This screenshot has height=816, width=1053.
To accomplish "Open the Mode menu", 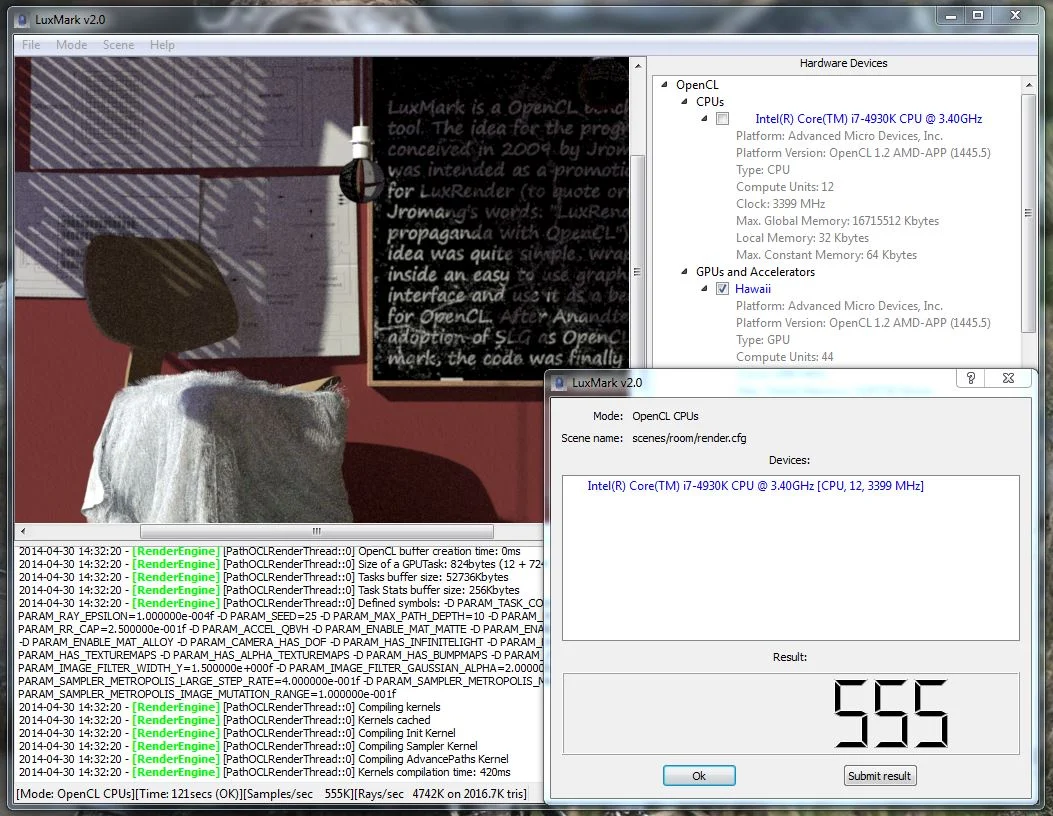I will point(72,45).
